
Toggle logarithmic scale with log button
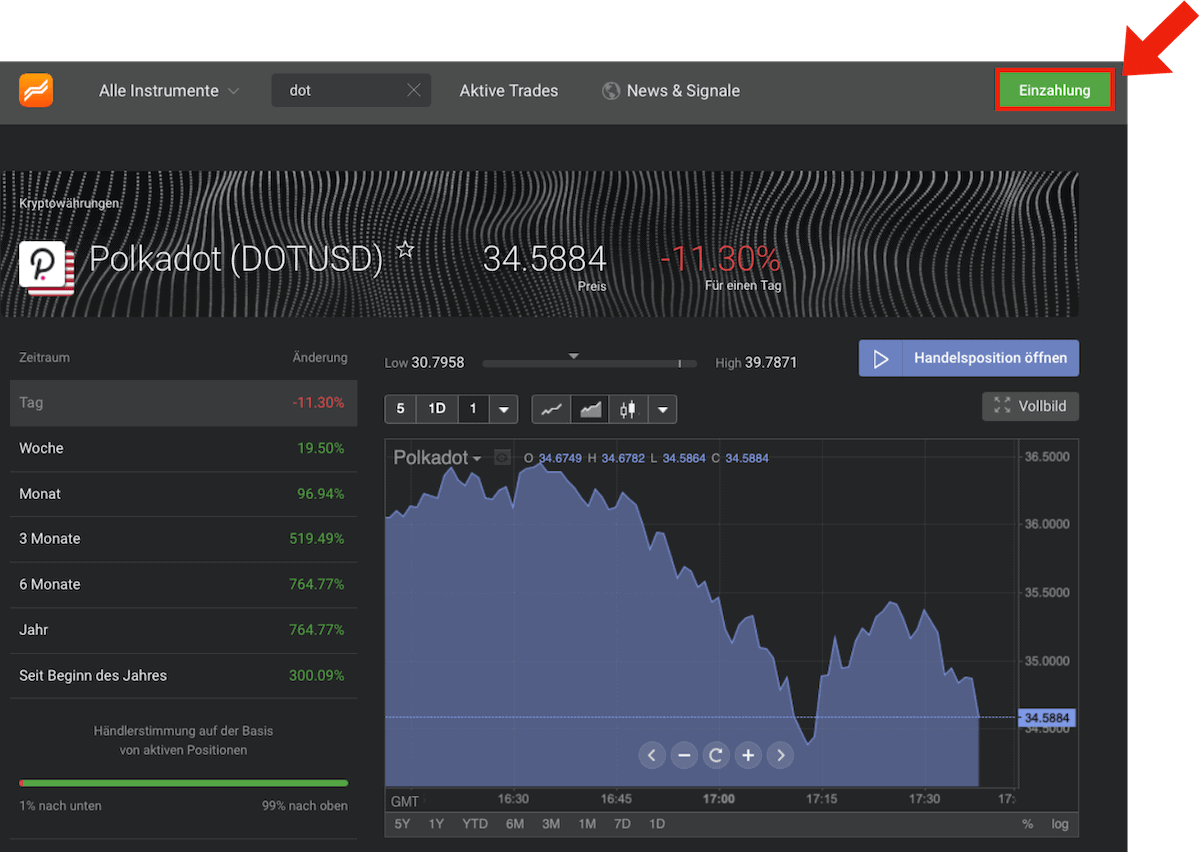[1058, 824]
